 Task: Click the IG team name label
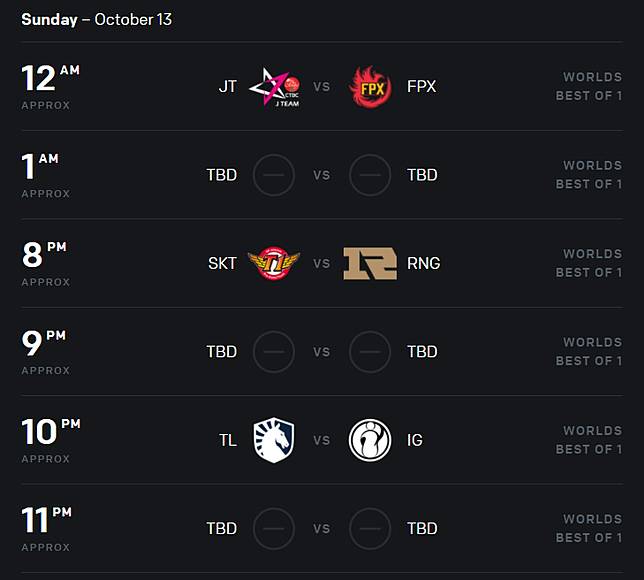(415, 440)
